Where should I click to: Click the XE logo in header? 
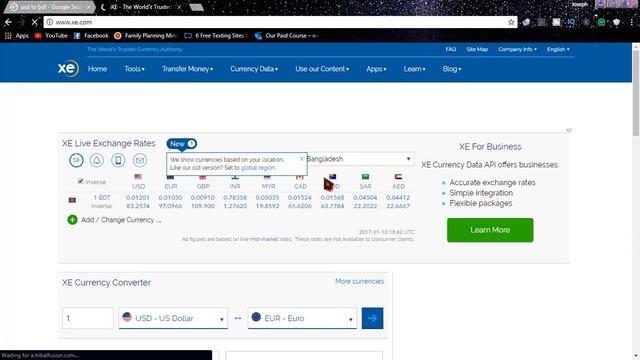pyautogui.click(x=68, y=68)
